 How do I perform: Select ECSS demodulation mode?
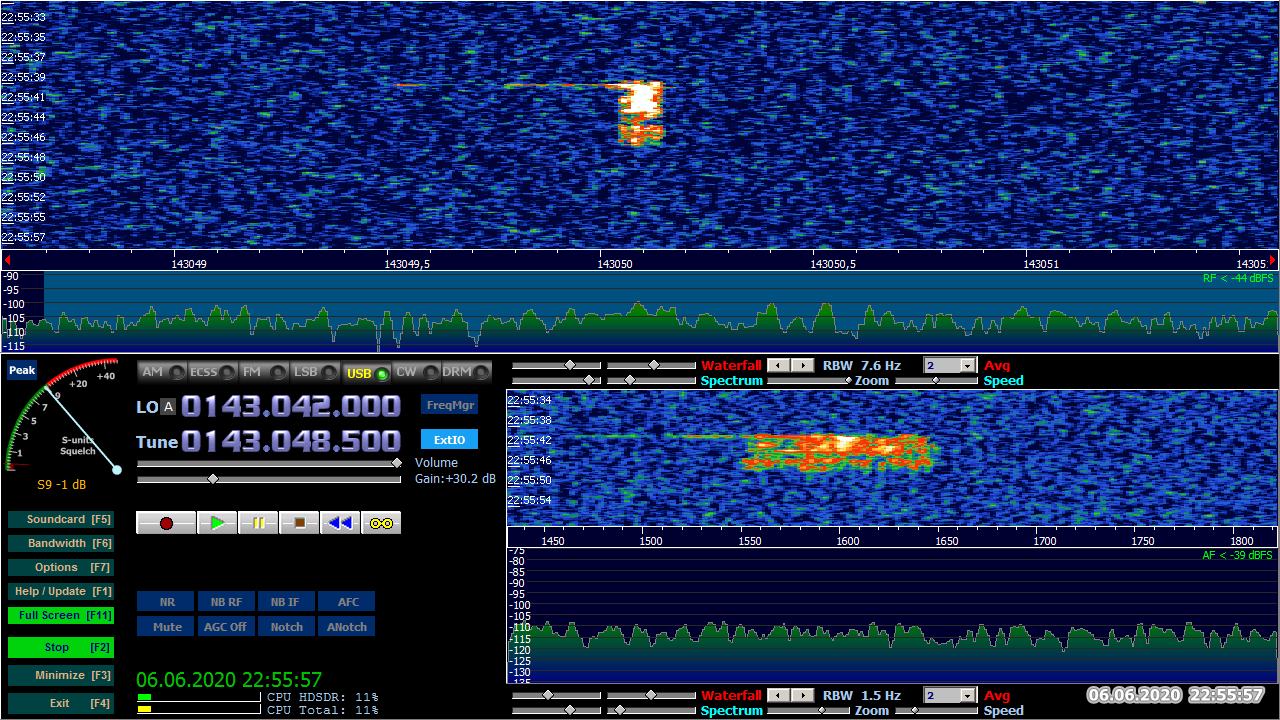(213, 372)
